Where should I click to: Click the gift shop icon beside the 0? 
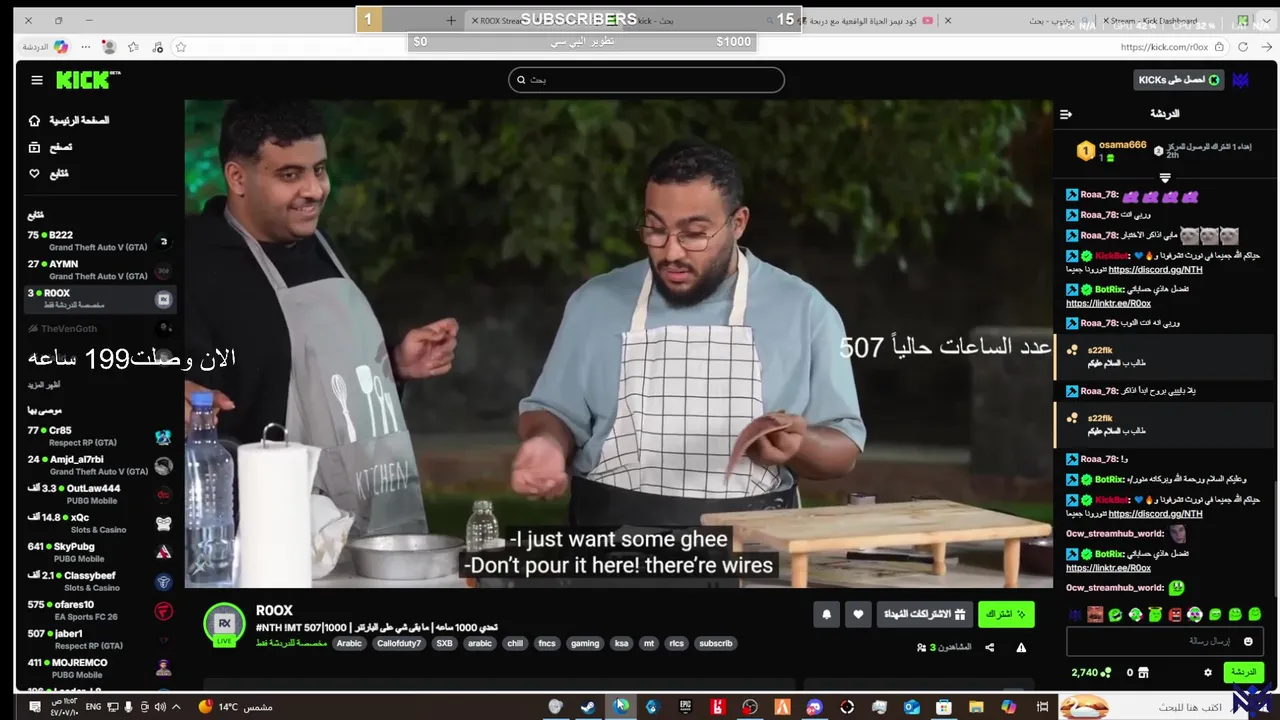(x=1144, y=673)
